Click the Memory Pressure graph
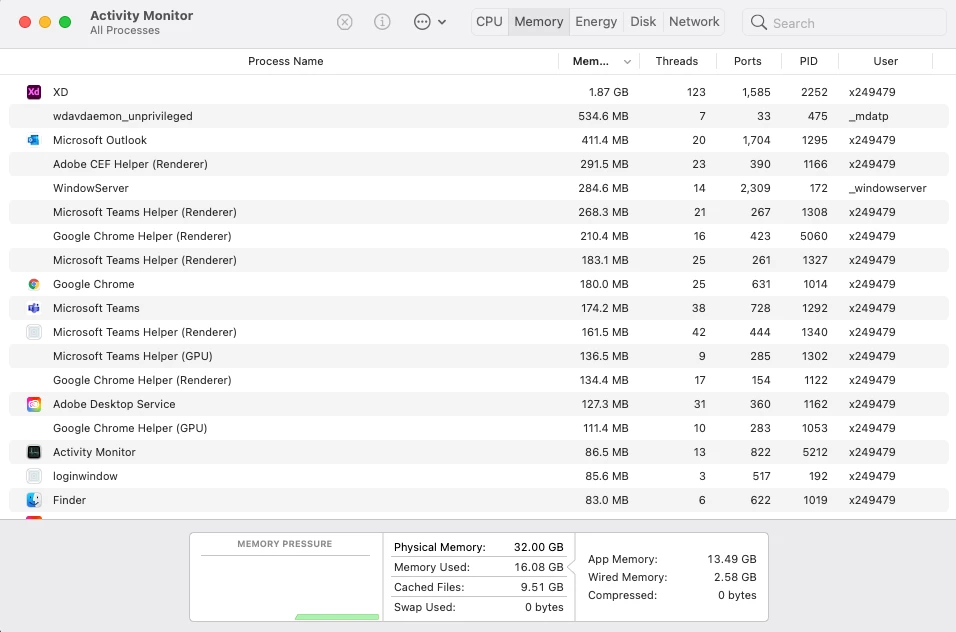Viewport: 956px width, 632px height. [285, 588]
